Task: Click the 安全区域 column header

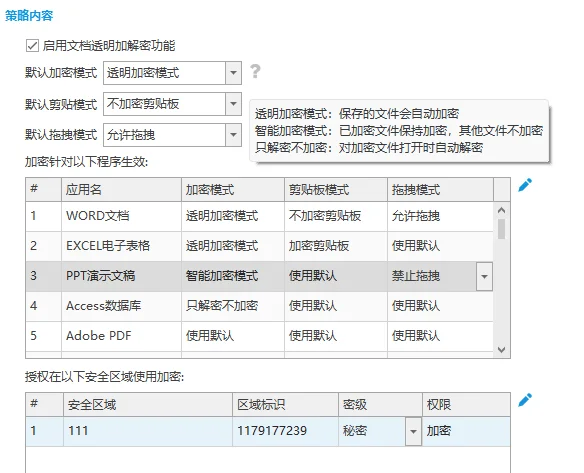Action: coord(148,404)
